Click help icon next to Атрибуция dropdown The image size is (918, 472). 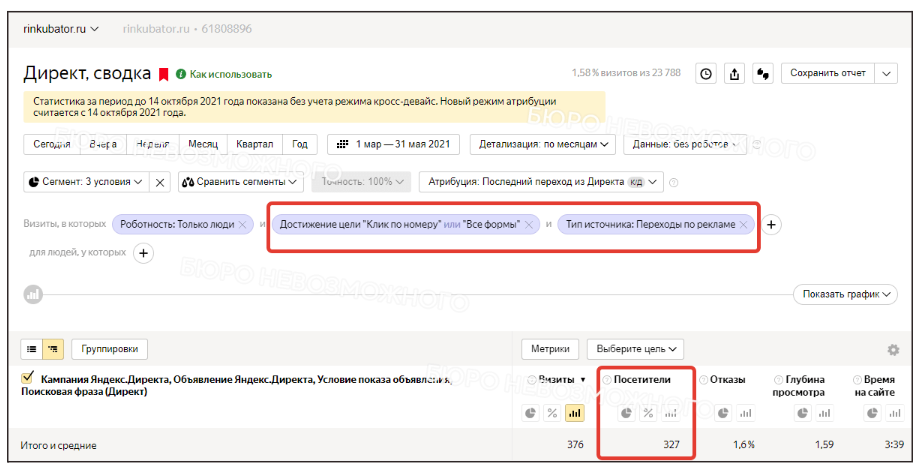673,183
